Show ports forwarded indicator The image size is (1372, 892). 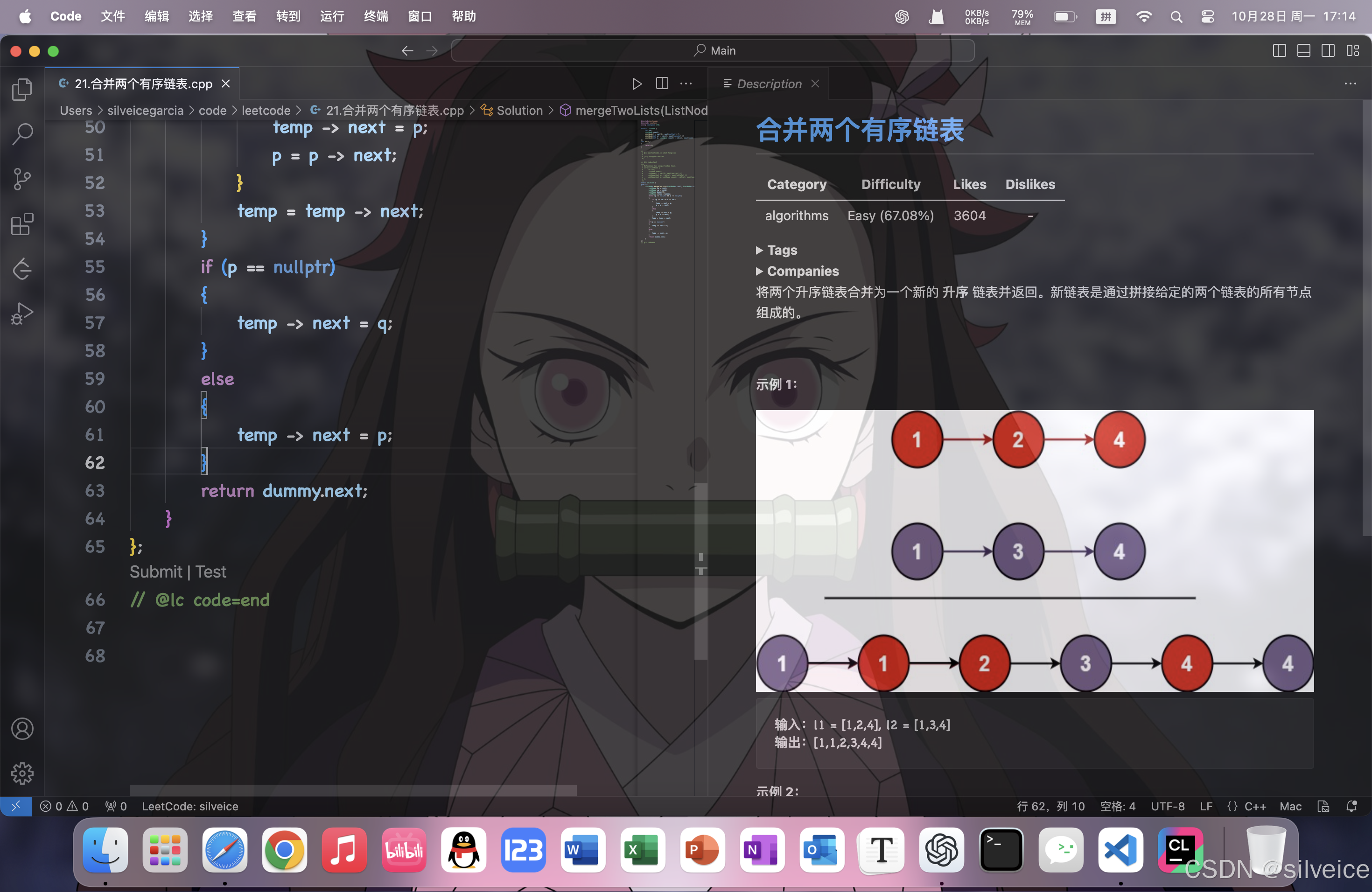tap(115, 806)
